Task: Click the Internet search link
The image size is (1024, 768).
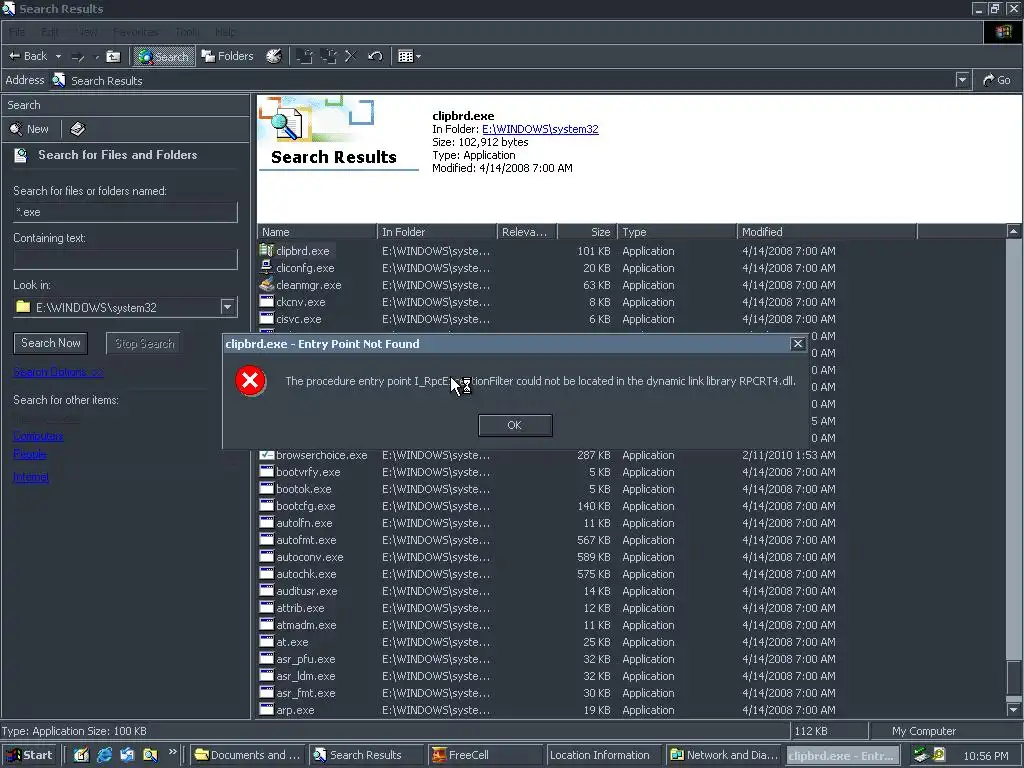Action: pyautogui.click(x=31, y=477)
